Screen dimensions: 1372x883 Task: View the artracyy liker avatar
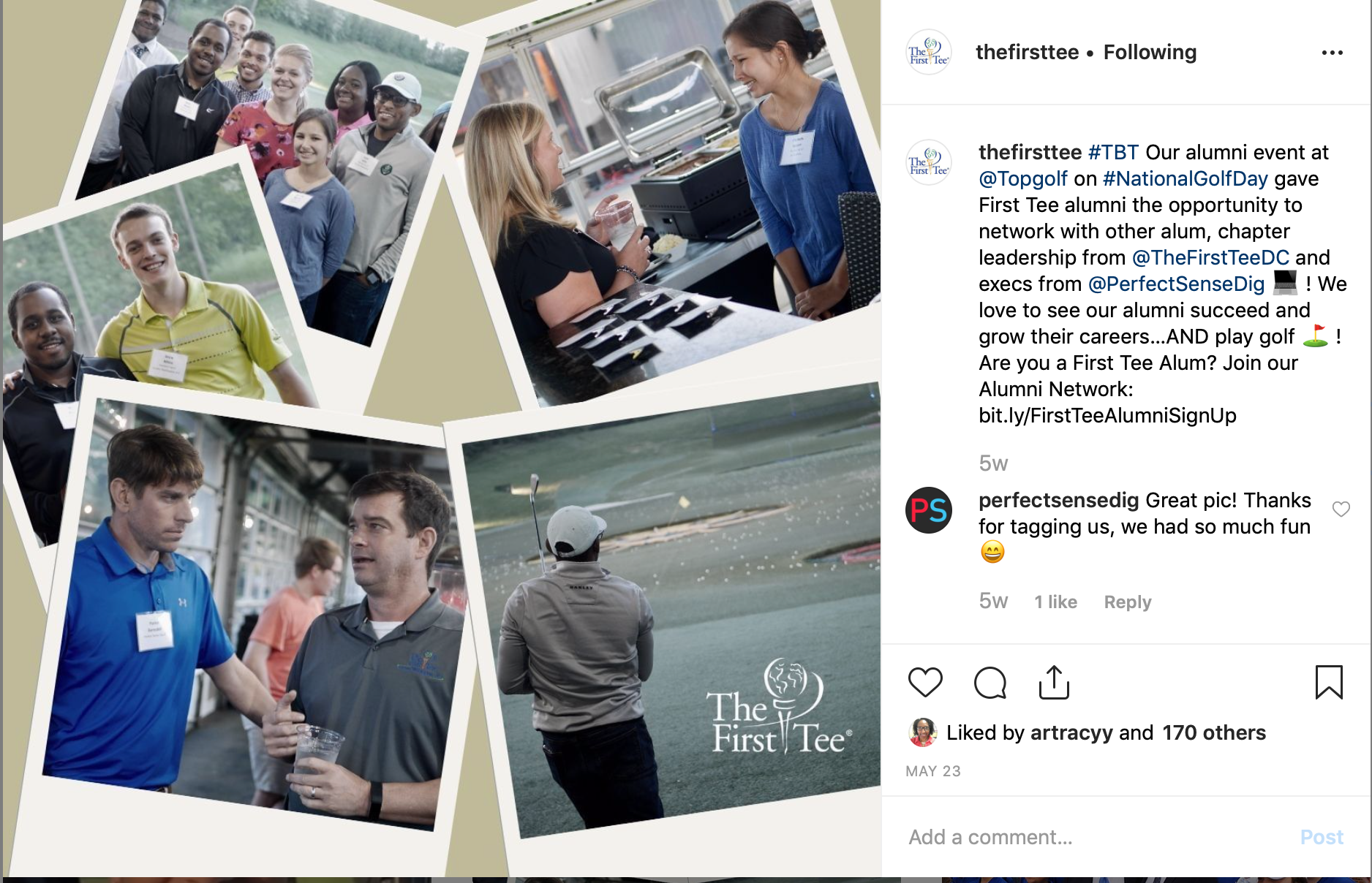pos(923,732)
